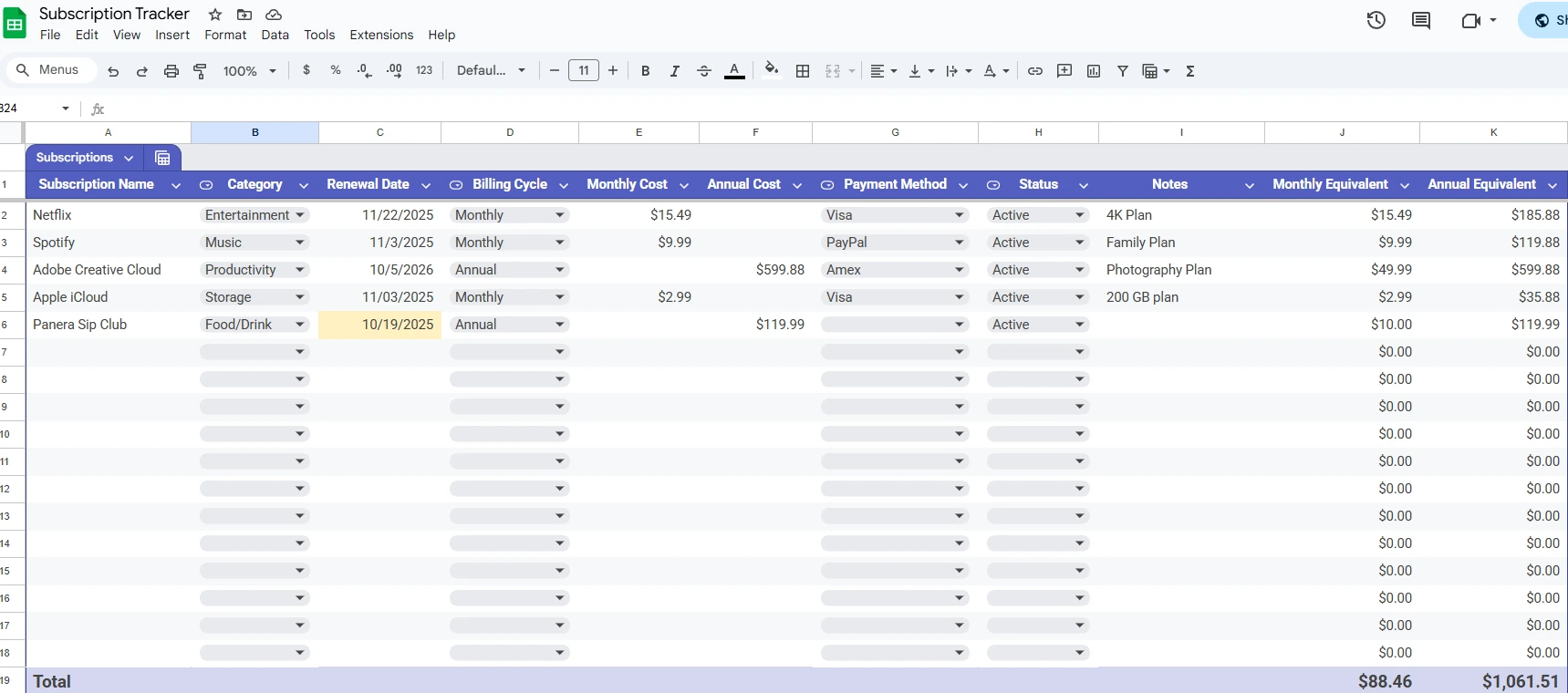The image size is (1568, 693).
Task: Decrease font size with minus button
Action: click(x=554, y=70)
